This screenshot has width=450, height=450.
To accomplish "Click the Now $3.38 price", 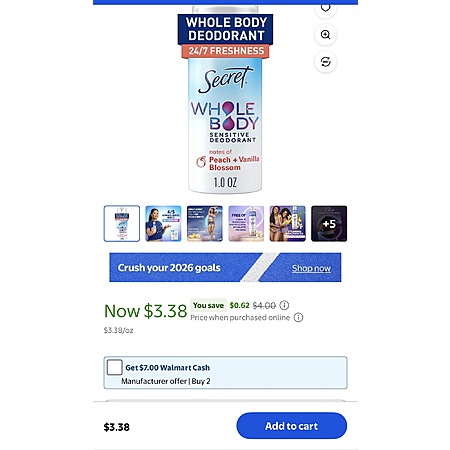I will pyautogui.click(x=146, y=311).
